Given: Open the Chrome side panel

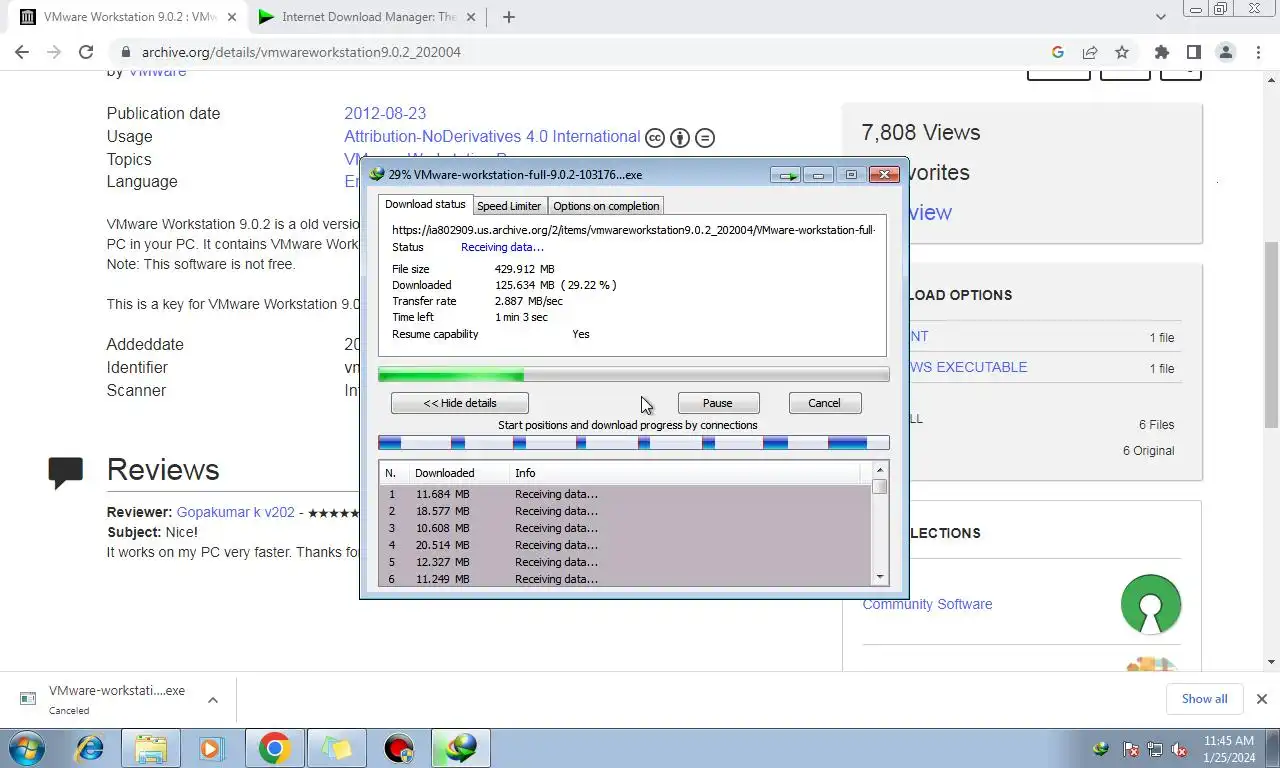Looking at the screenshot, I should [x=1193, y=52].
